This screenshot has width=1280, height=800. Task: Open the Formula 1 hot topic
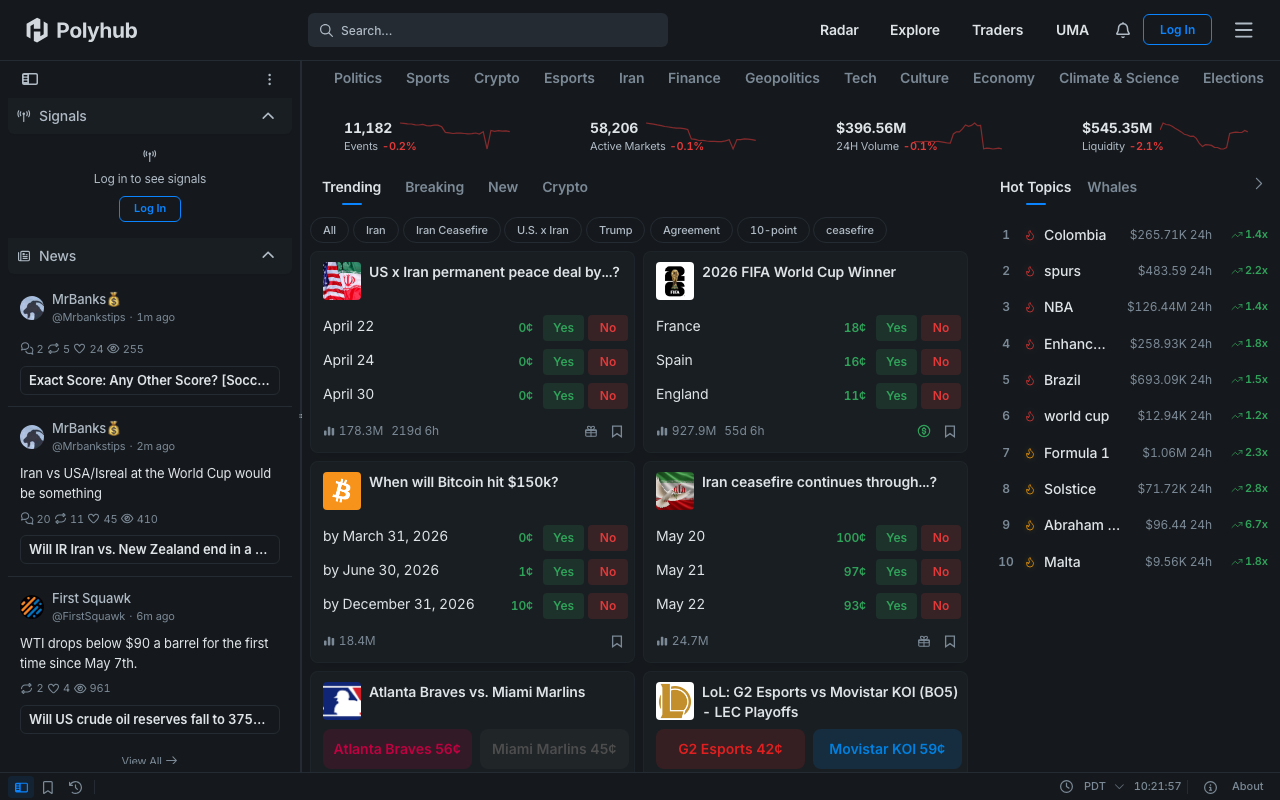coord(1076,453)
